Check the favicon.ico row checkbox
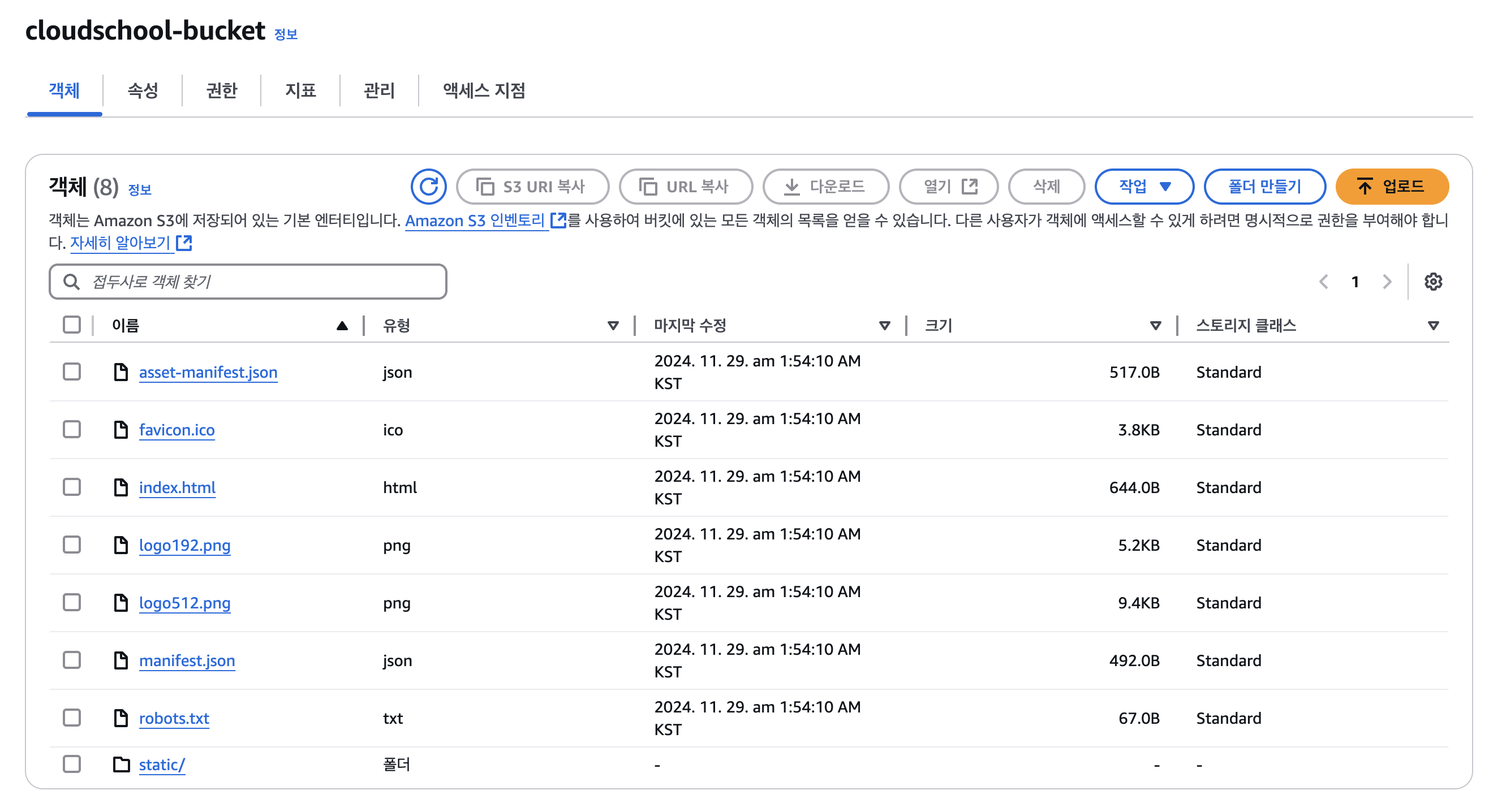Viewport: 1489px width, 812px height. [x=72, y=429]
